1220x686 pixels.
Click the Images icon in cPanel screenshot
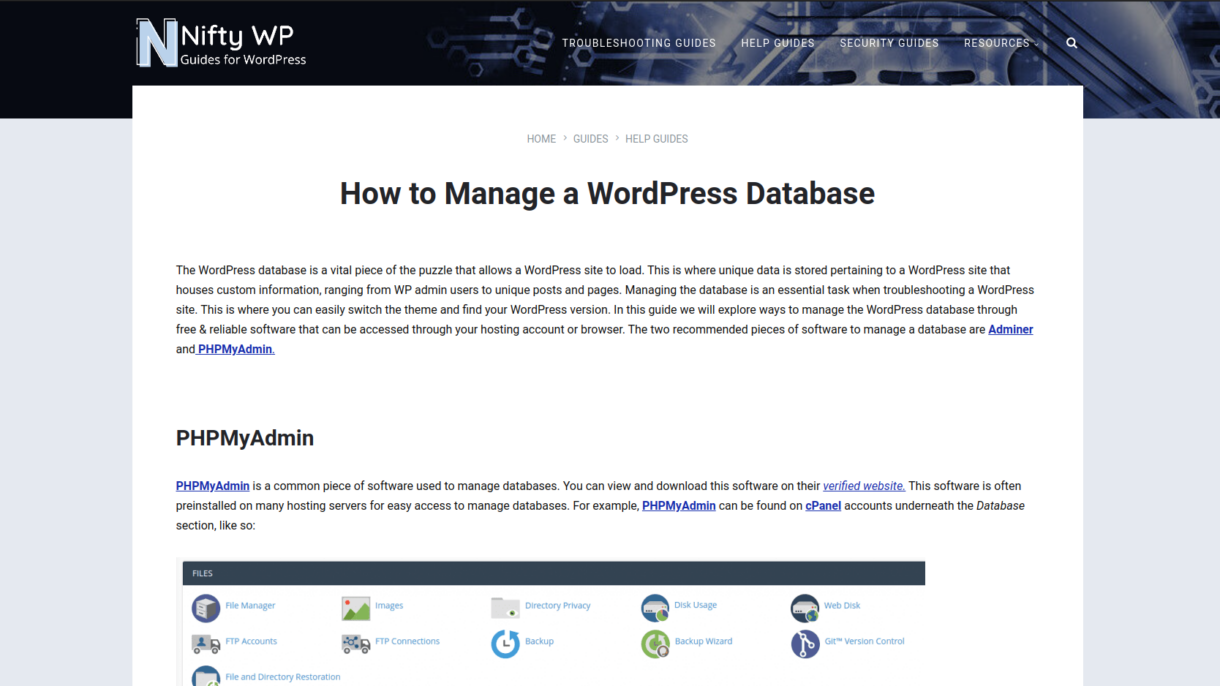pyautogui.click(x=356, y=607)
